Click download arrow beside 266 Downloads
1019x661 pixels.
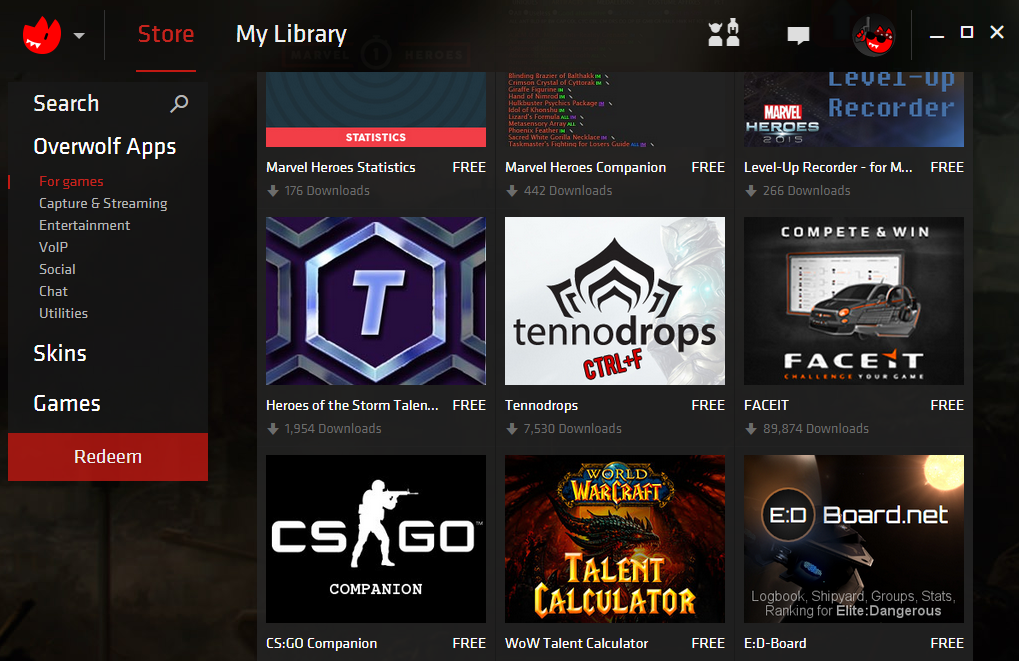tap(751, 191)
